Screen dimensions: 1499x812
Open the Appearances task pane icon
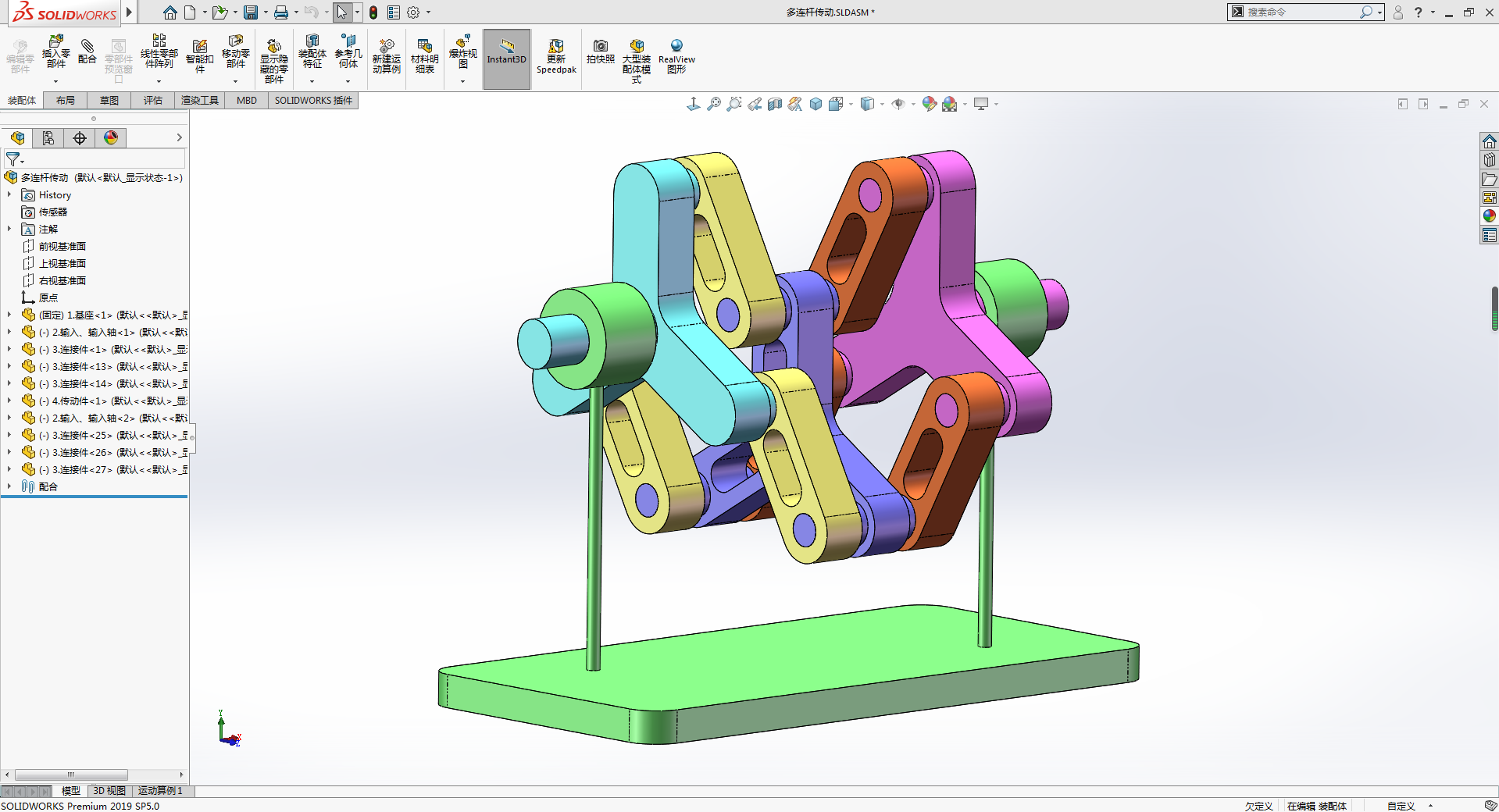tap(1490, 216)
